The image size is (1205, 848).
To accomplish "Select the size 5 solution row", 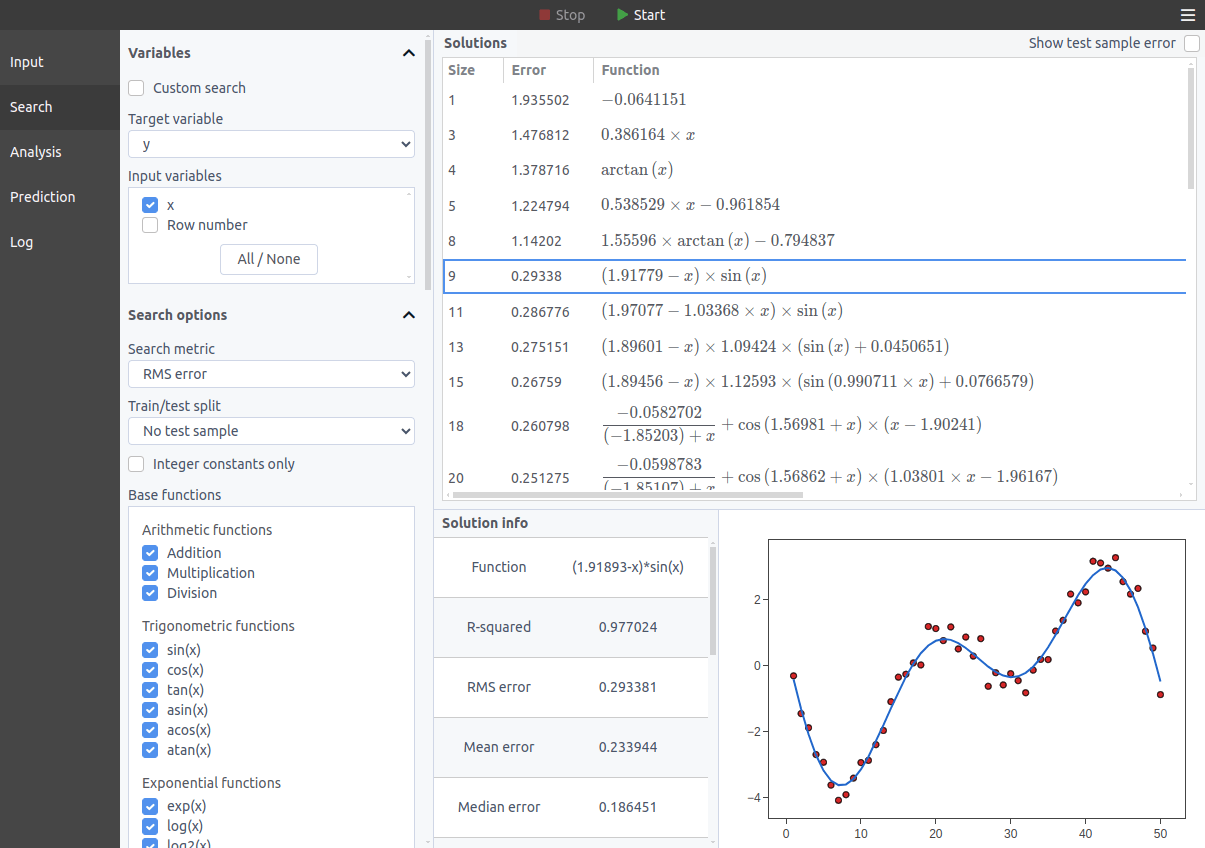I will click(700, 204).
